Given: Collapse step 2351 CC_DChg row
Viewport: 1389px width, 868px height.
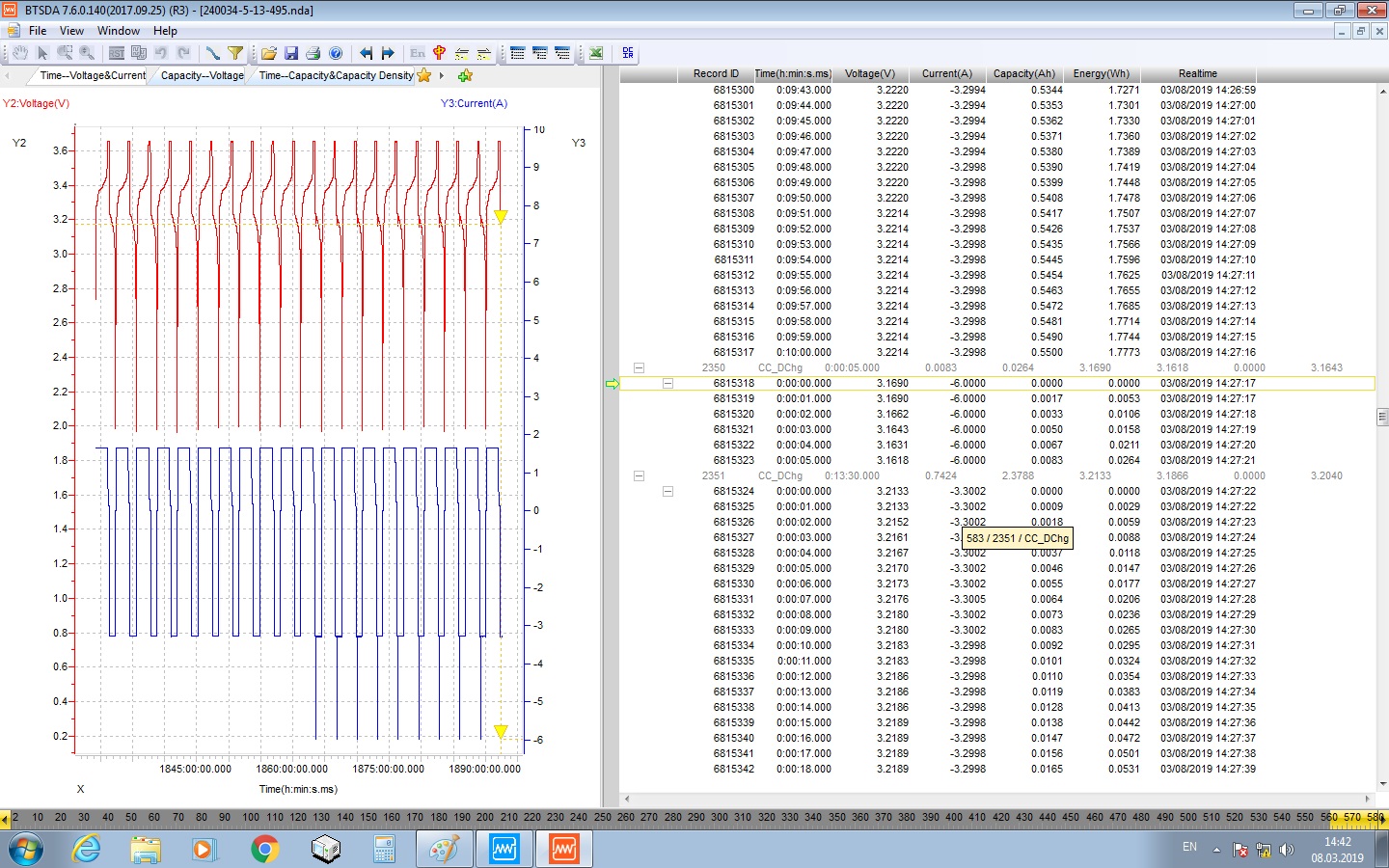Looking at the screenshot, I should point(639,475).
